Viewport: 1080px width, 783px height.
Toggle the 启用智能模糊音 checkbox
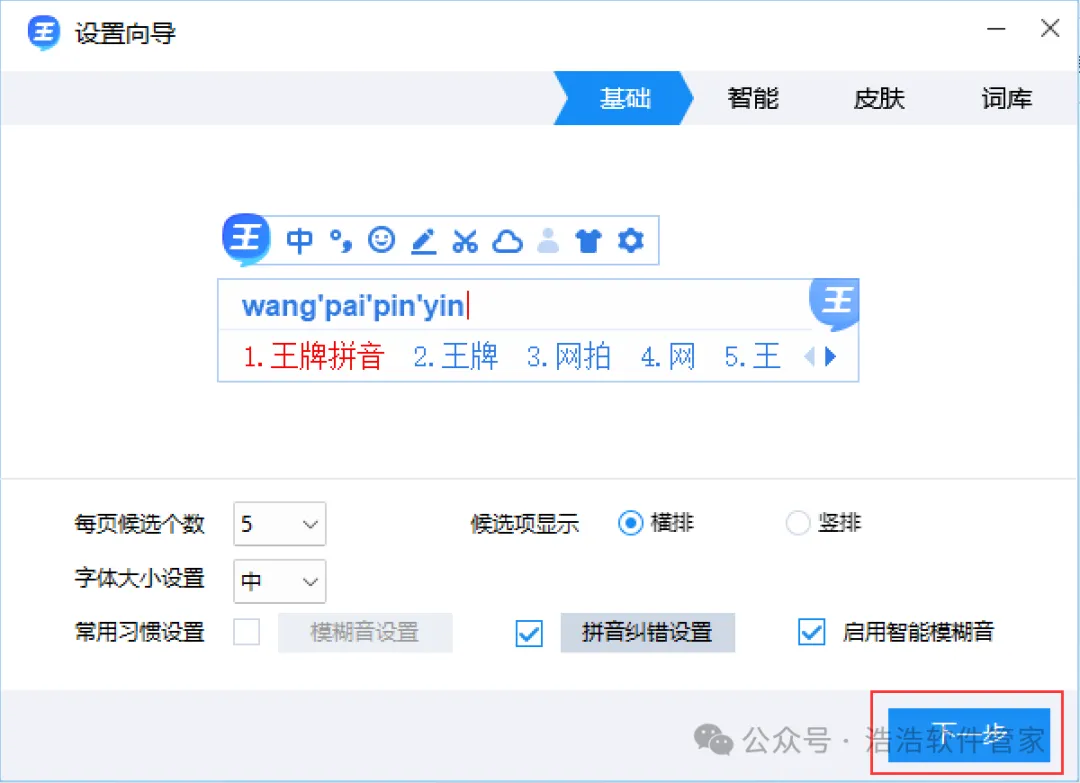pos(811,631)
